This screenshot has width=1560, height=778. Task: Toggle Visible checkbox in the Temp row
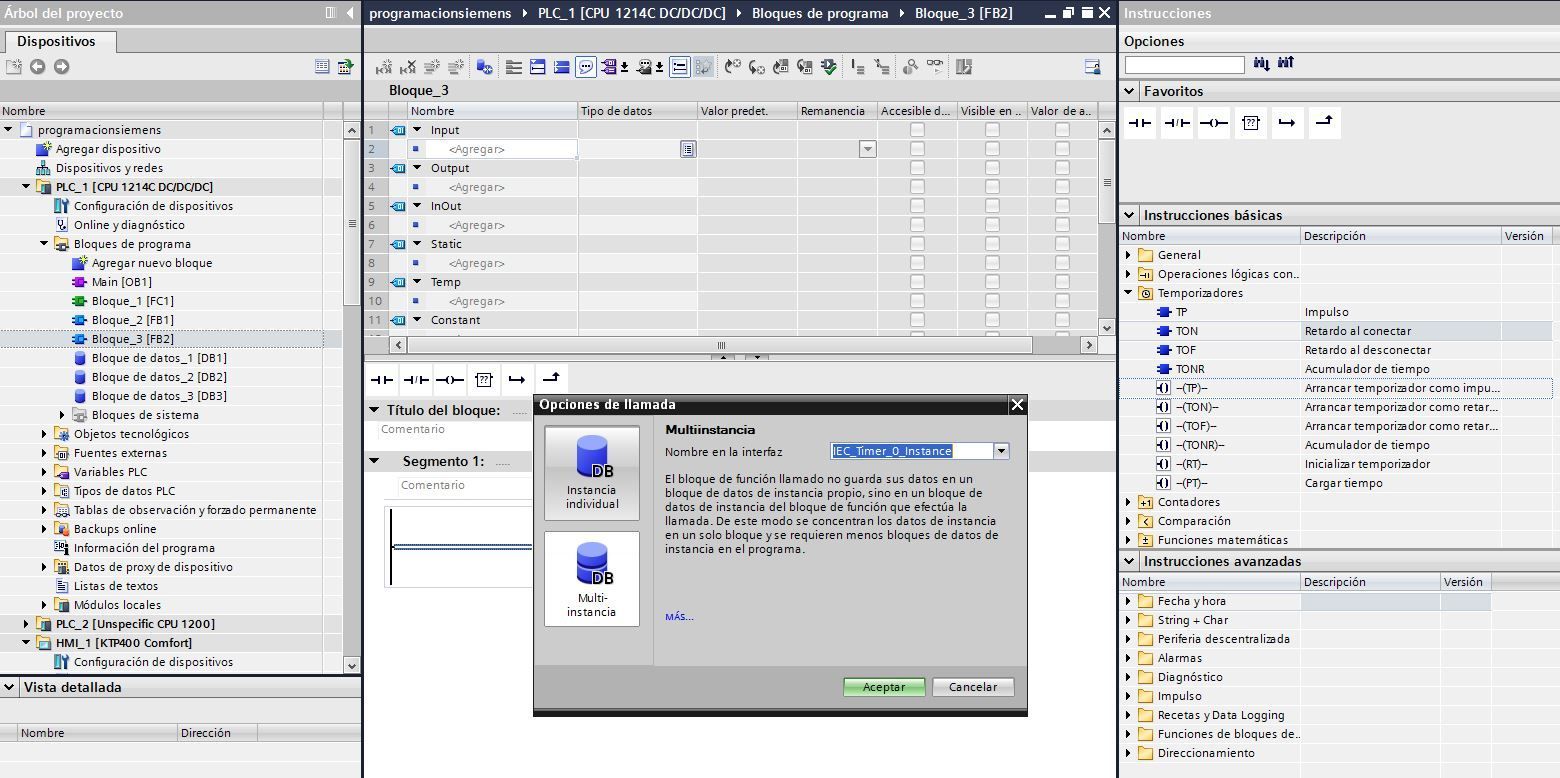tap(992, 282)
